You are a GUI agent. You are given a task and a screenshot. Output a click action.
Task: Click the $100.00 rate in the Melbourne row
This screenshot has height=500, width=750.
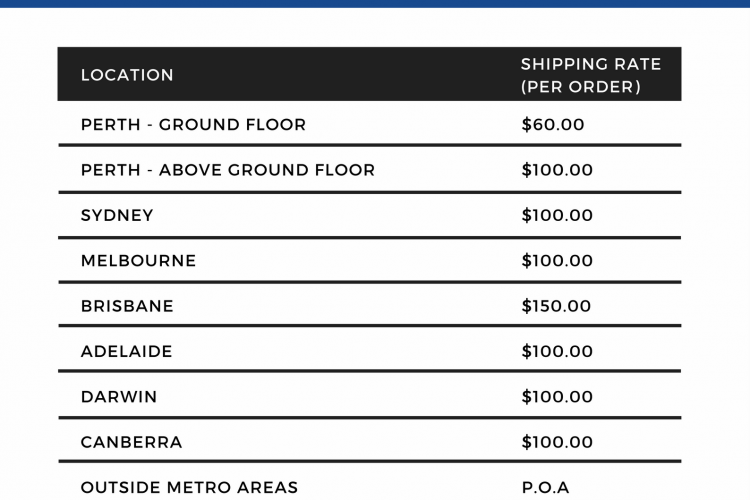[x=557, y=261]
